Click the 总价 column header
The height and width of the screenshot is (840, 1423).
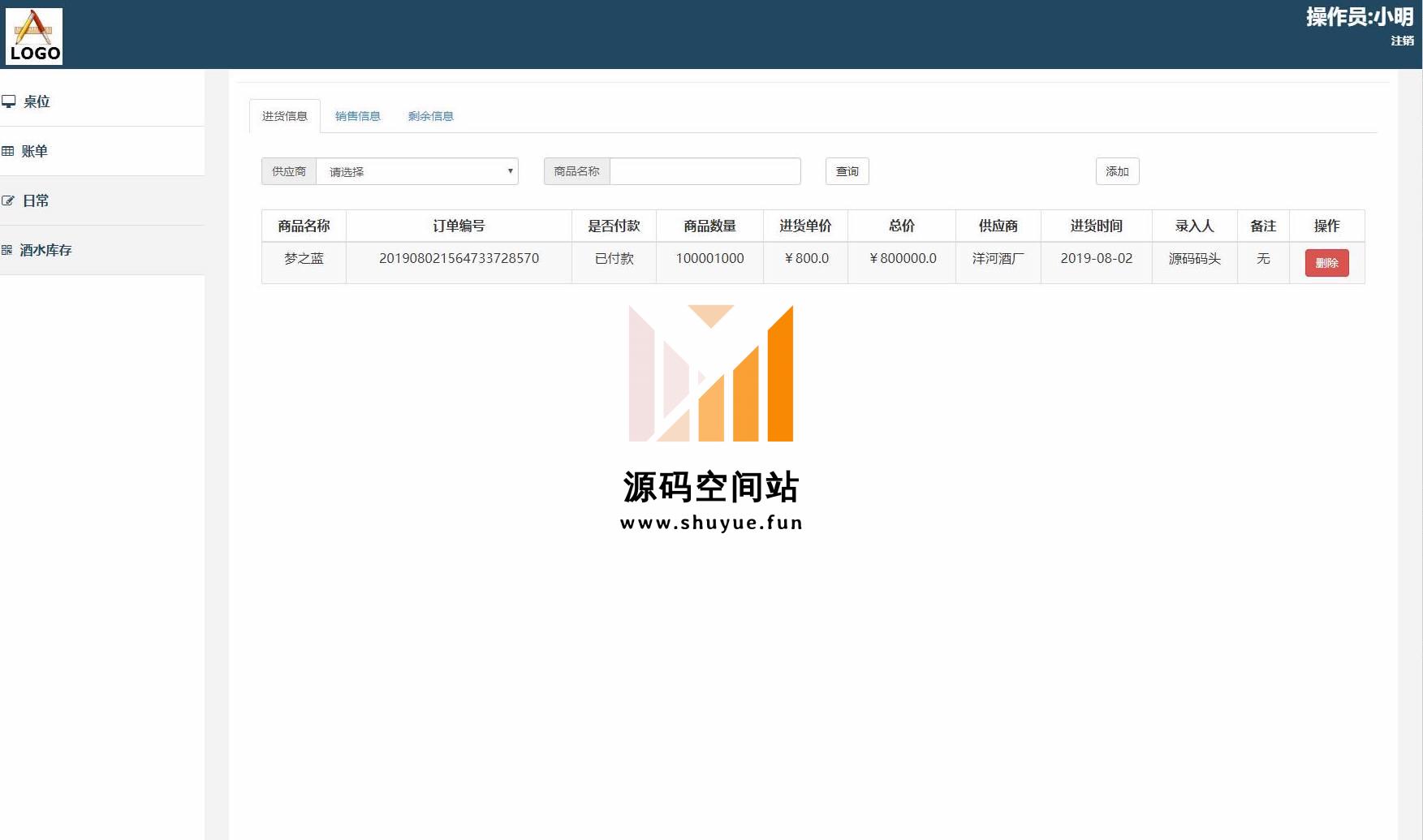tap(902, 226)
